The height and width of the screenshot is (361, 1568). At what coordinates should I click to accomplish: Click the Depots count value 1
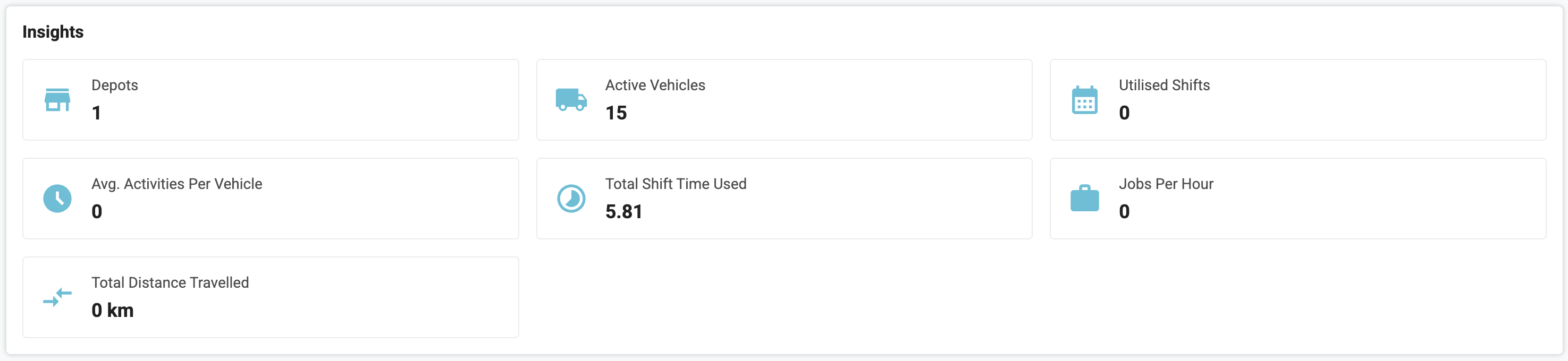coord(96,113)
